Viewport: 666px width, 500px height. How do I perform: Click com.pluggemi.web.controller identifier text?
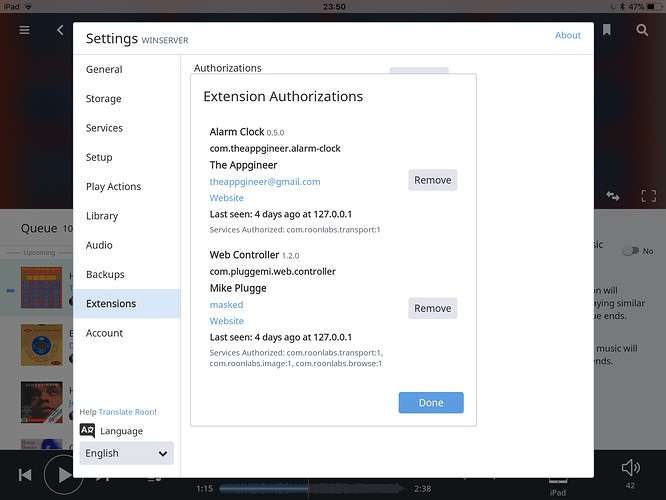coord(273,271)
